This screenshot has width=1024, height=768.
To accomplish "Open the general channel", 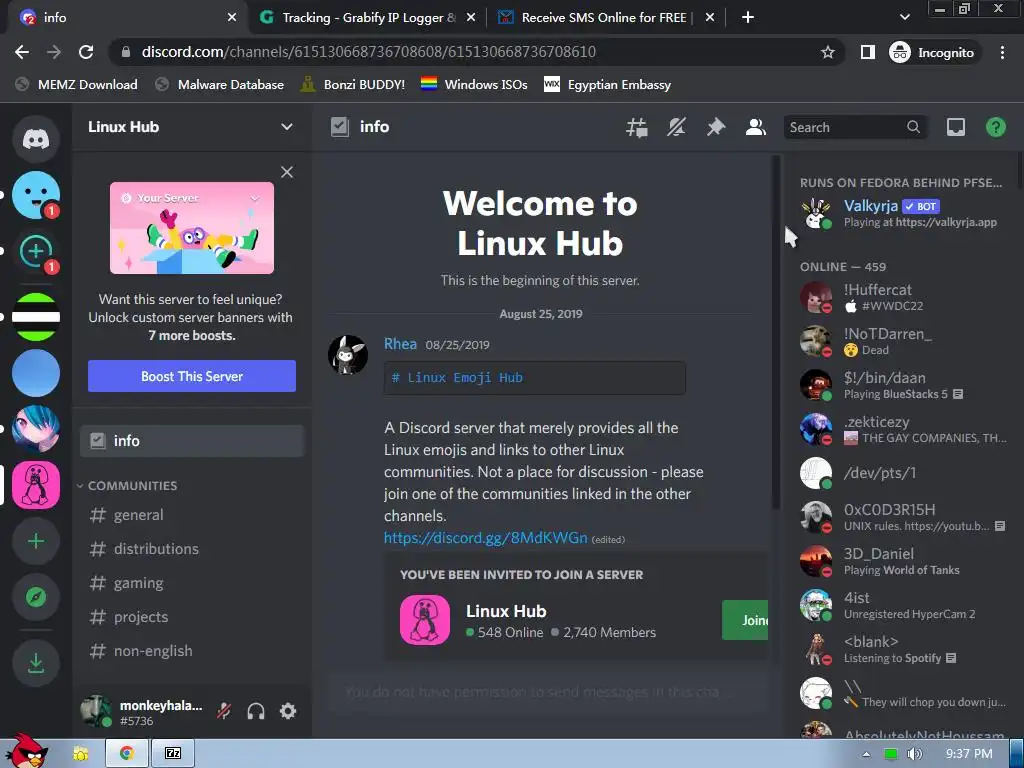I will tap(192, 515).
